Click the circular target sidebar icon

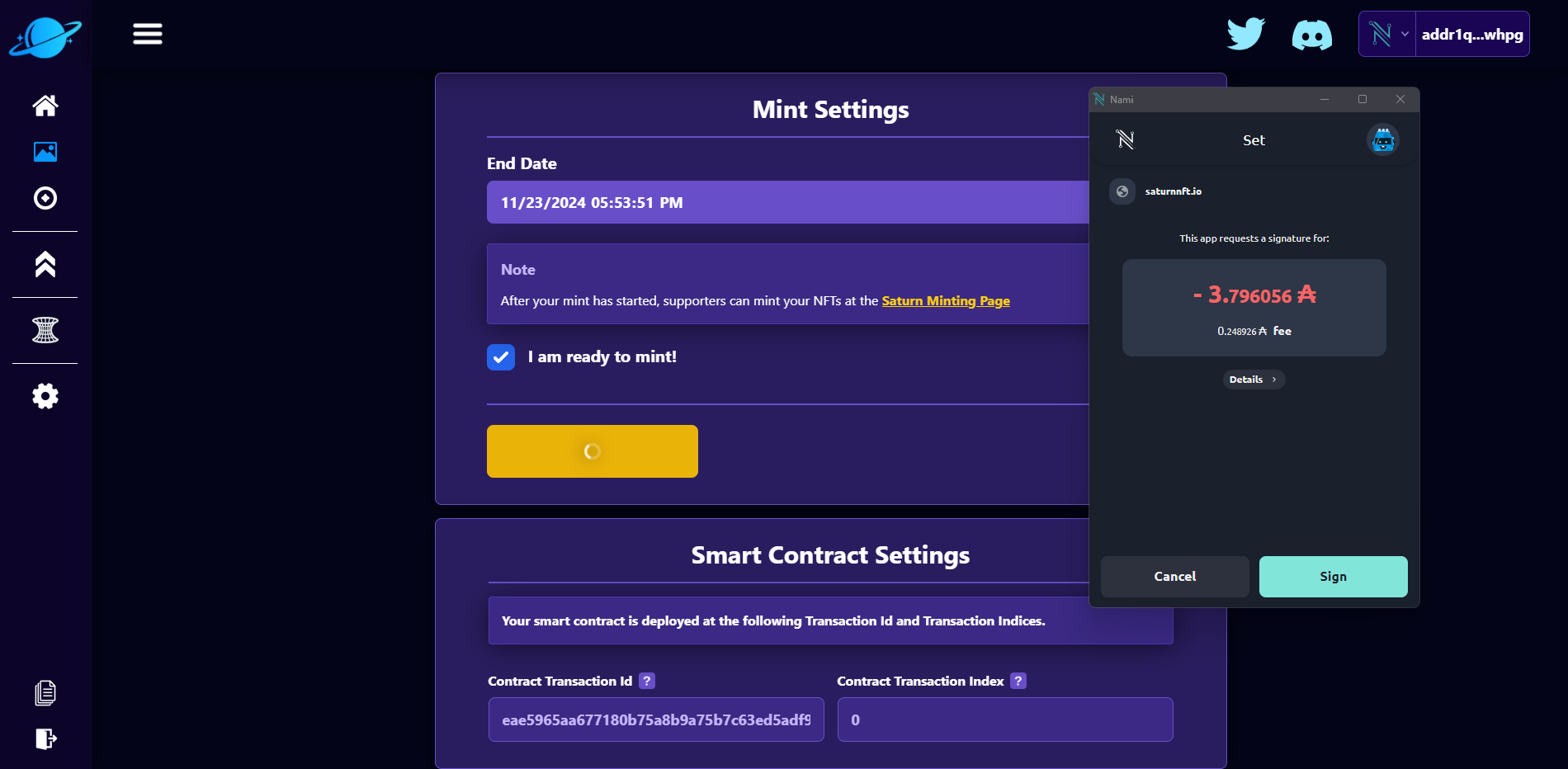pyautogui.click(x=45, y=198)
